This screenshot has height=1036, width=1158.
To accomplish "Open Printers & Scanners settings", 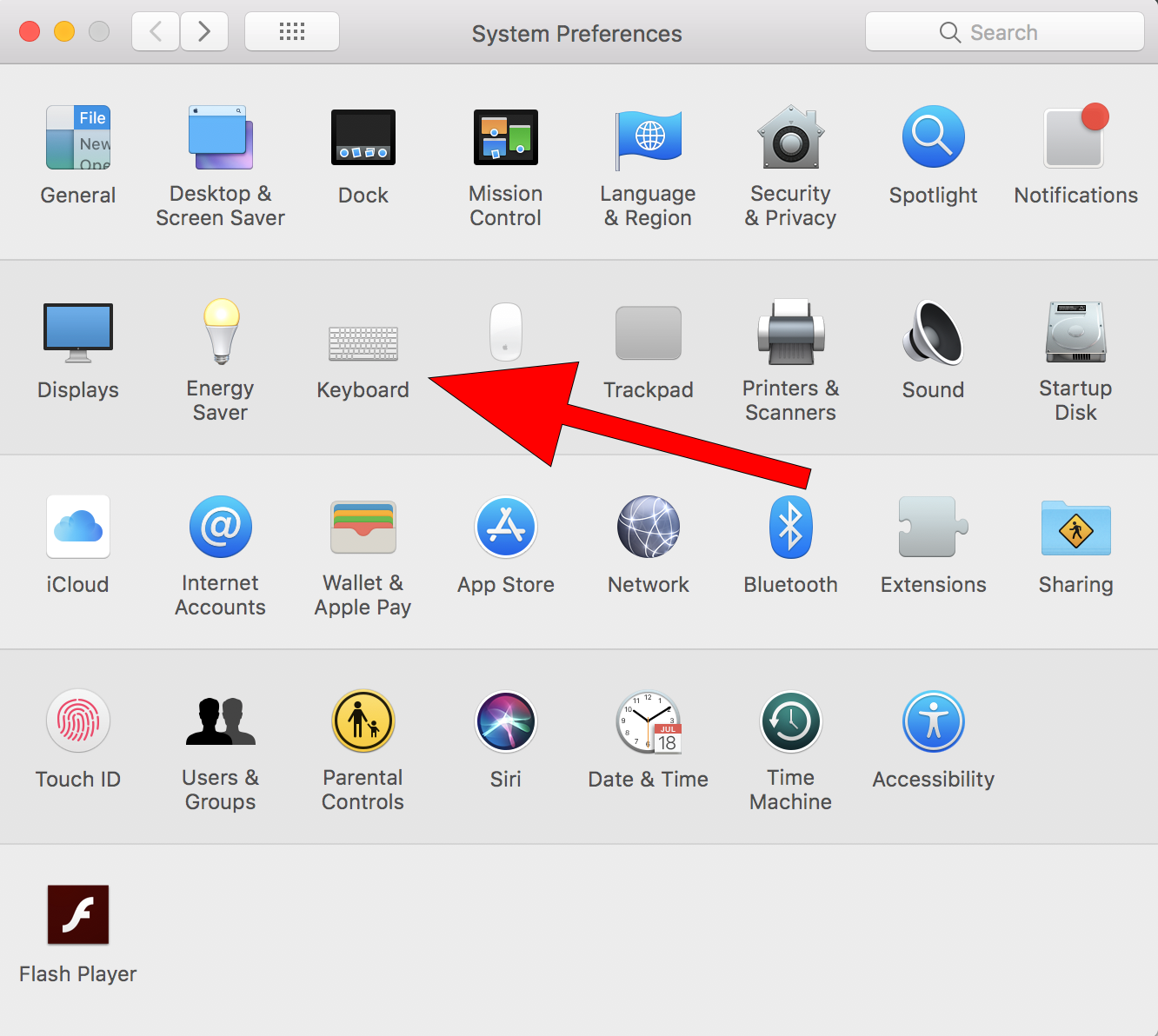I will [790, 333].
